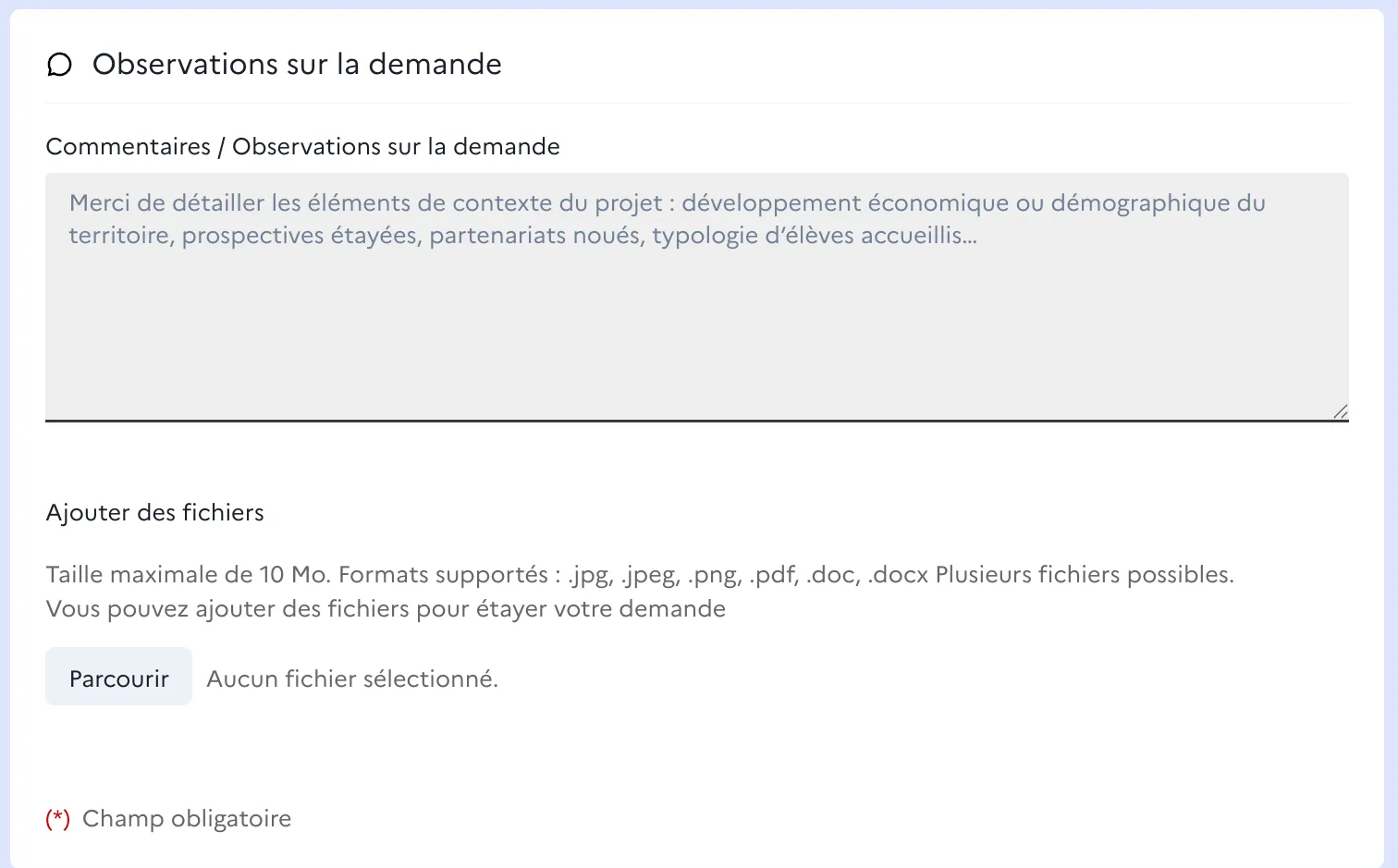Focus the comments textarea
The height and width of the screenshot is (868, 1398).
(697, 297)
